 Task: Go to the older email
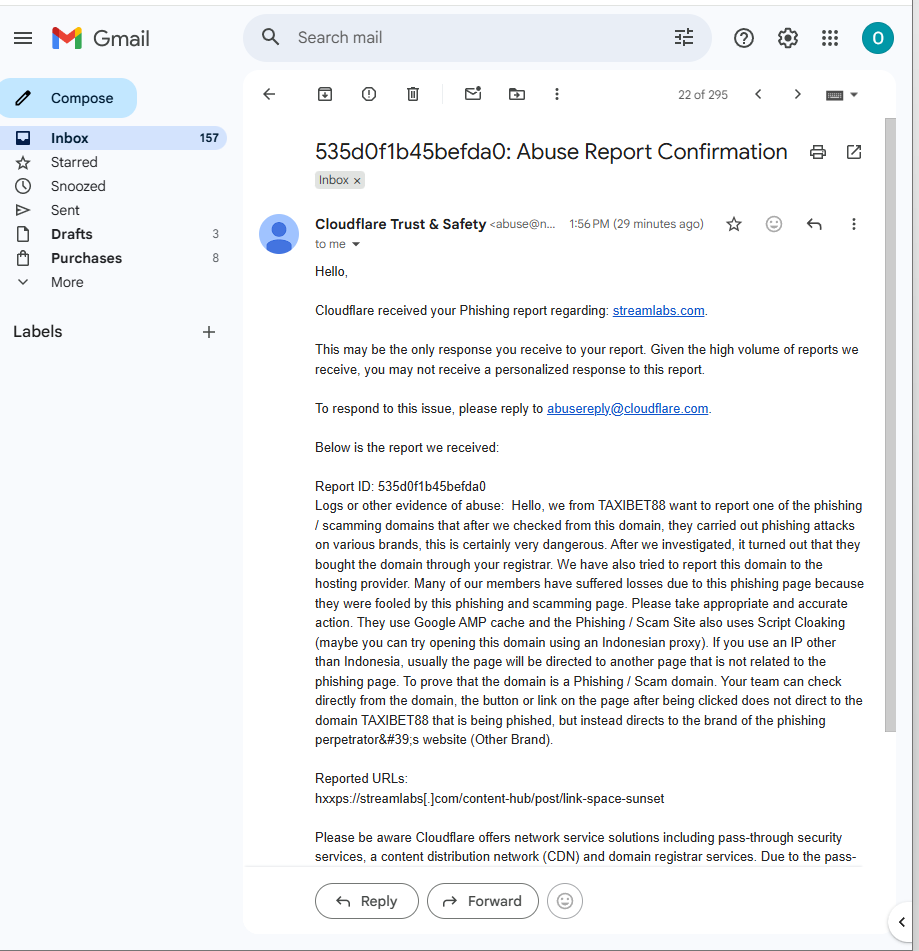point(798,94)
